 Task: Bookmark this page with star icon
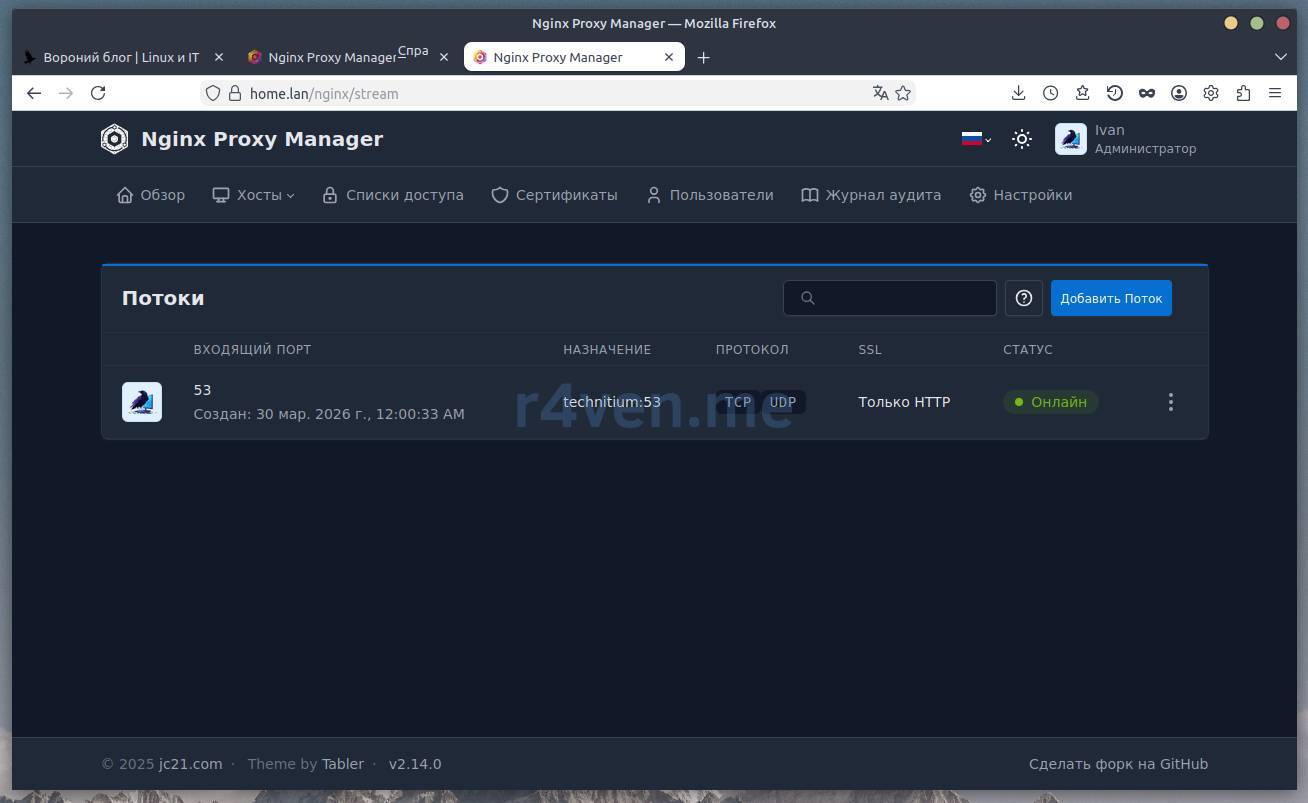(903, 93)
